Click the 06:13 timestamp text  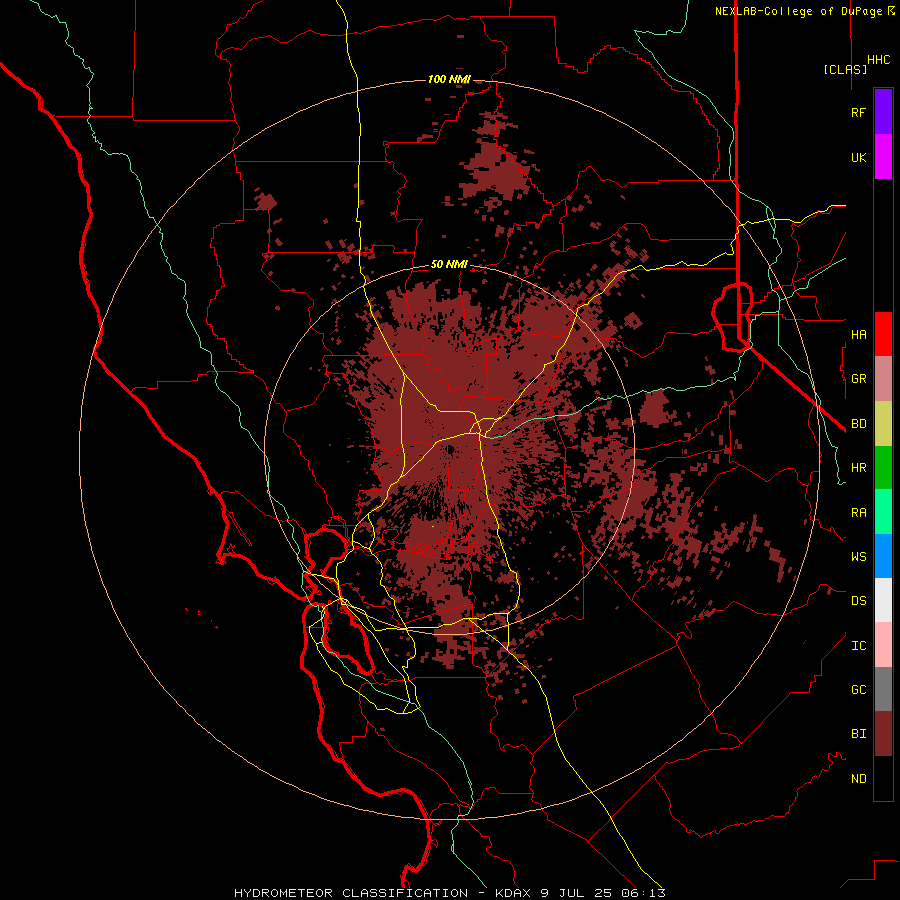click(642, 893)
